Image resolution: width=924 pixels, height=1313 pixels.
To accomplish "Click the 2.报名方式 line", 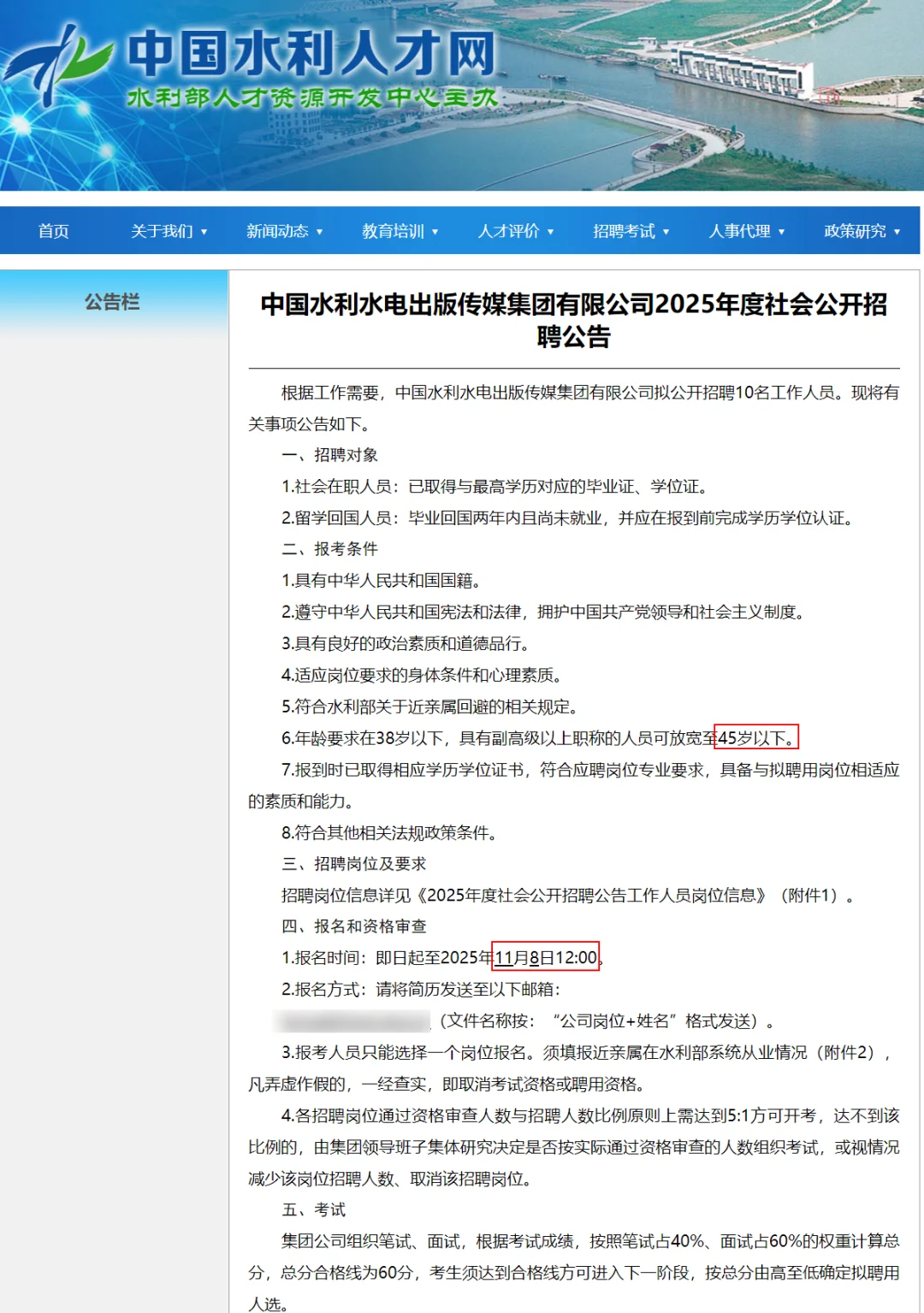I will click(x=421, y=990).
